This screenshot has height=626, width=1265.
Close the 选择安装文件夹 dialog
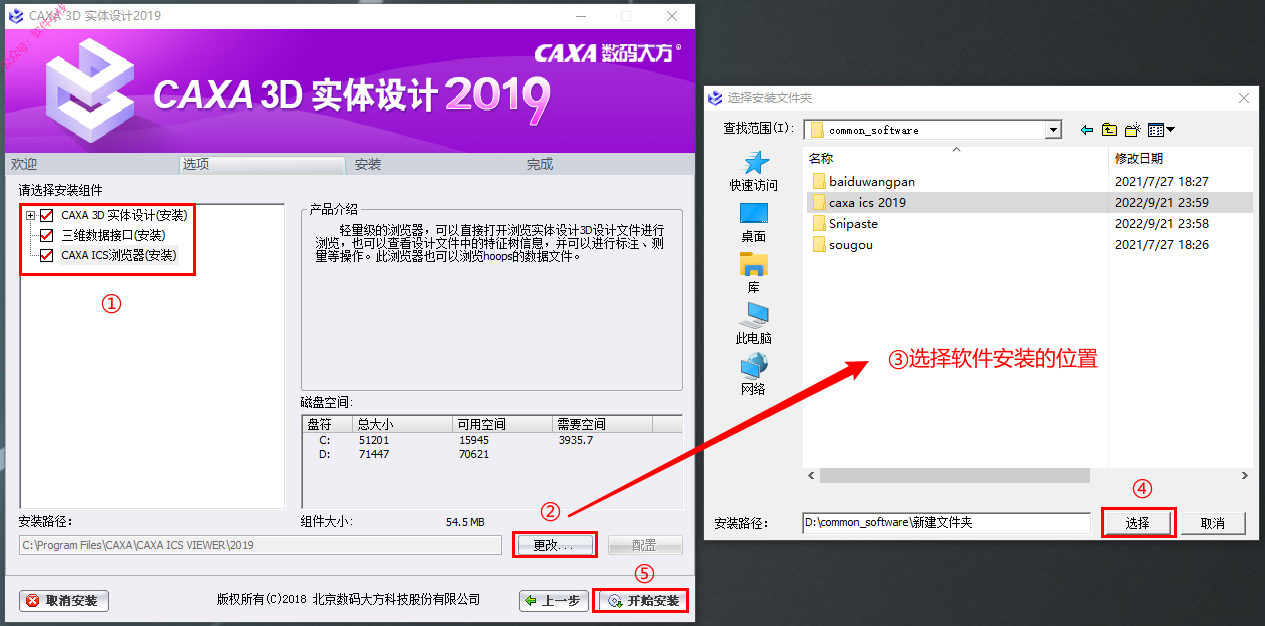(1244, 98)
